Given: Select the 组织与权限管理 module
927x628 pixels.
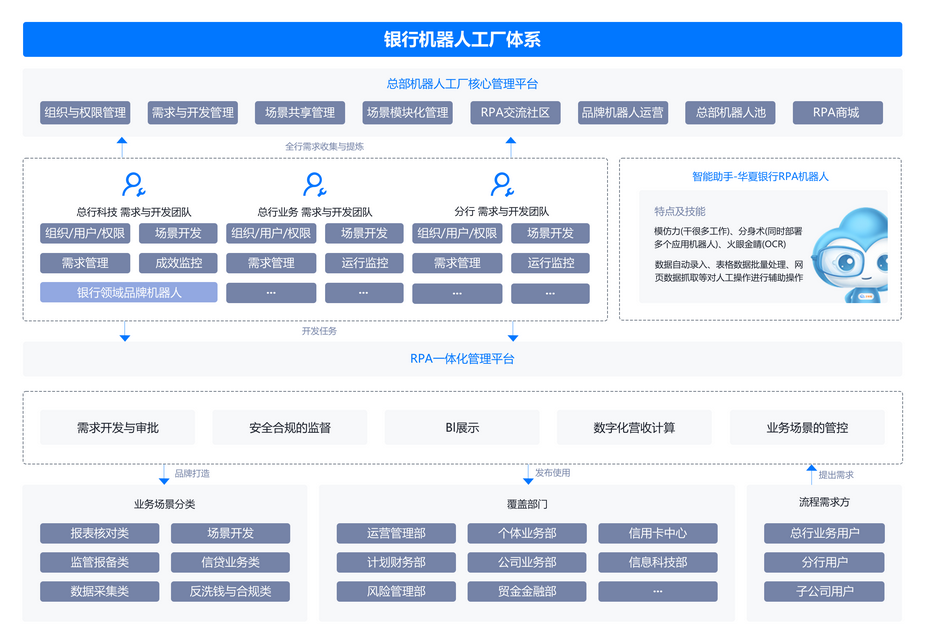Looking at the screenshot, I should point(84,113).
